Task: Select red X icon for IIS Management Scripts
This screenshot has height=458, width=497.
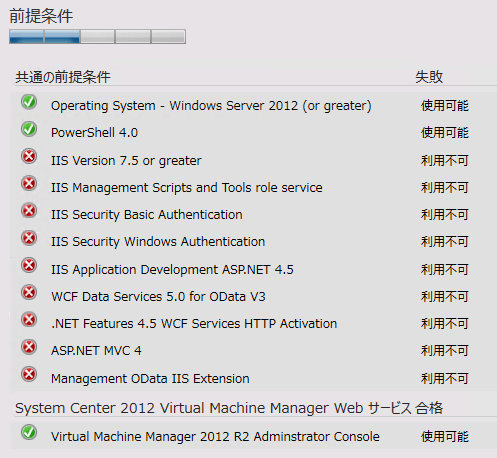Action: (x=29, y=184)
